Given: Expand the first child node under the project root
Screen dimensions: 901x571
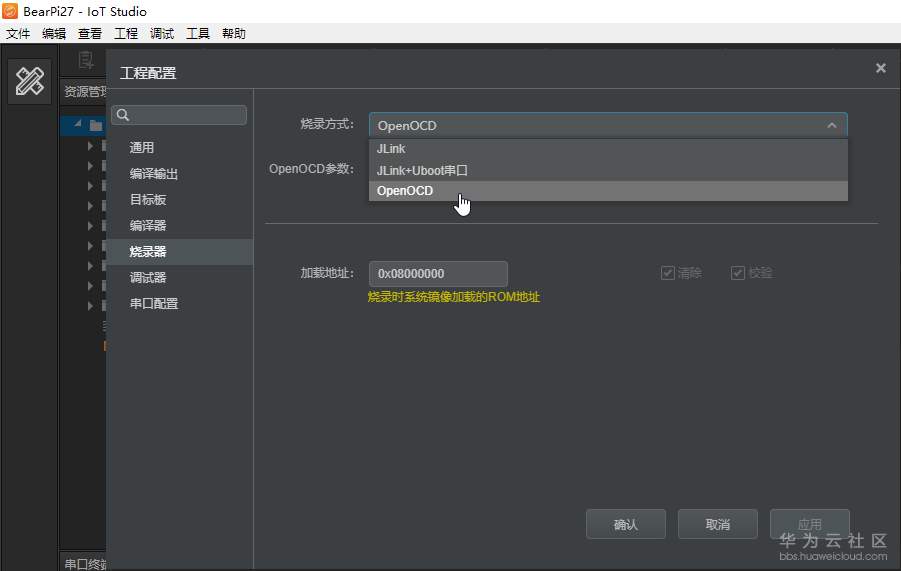Looking at the screenshot, I should (x=90, y=146).
